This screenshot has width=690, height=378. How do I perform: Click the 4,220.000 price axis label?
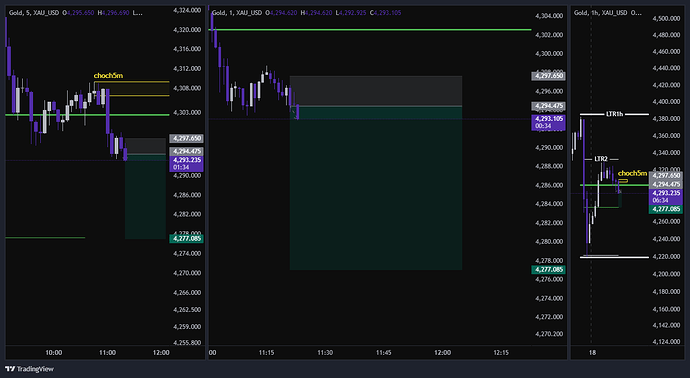[x=666, y=257]
